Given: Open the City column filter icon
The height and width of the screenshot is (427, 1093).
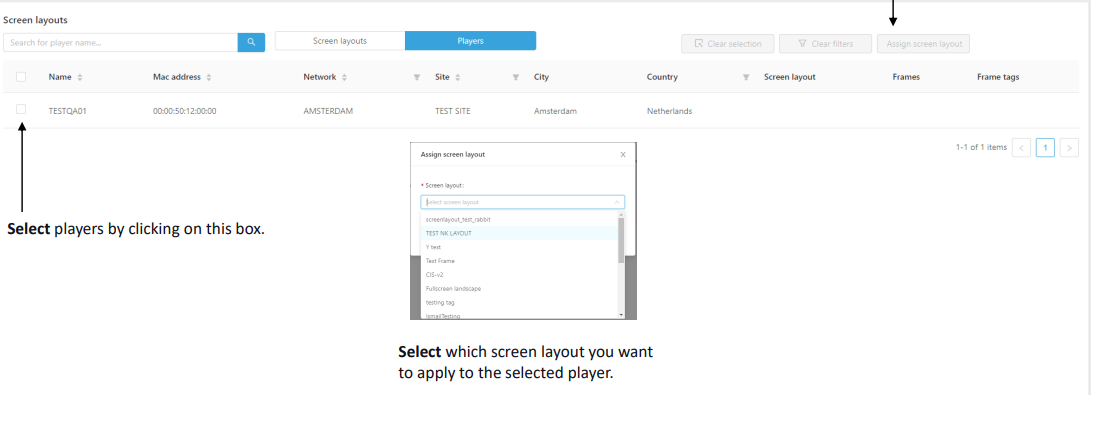Looking at the screenshot, I should coord(516,77).
